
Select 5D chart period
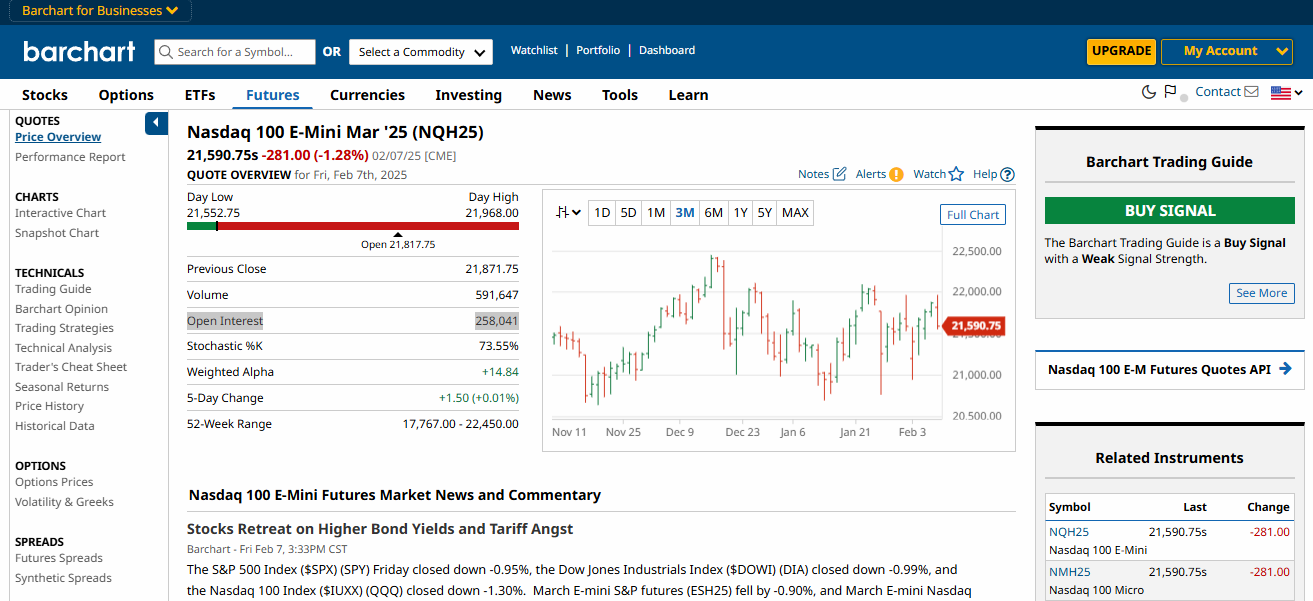pos(628,213)
